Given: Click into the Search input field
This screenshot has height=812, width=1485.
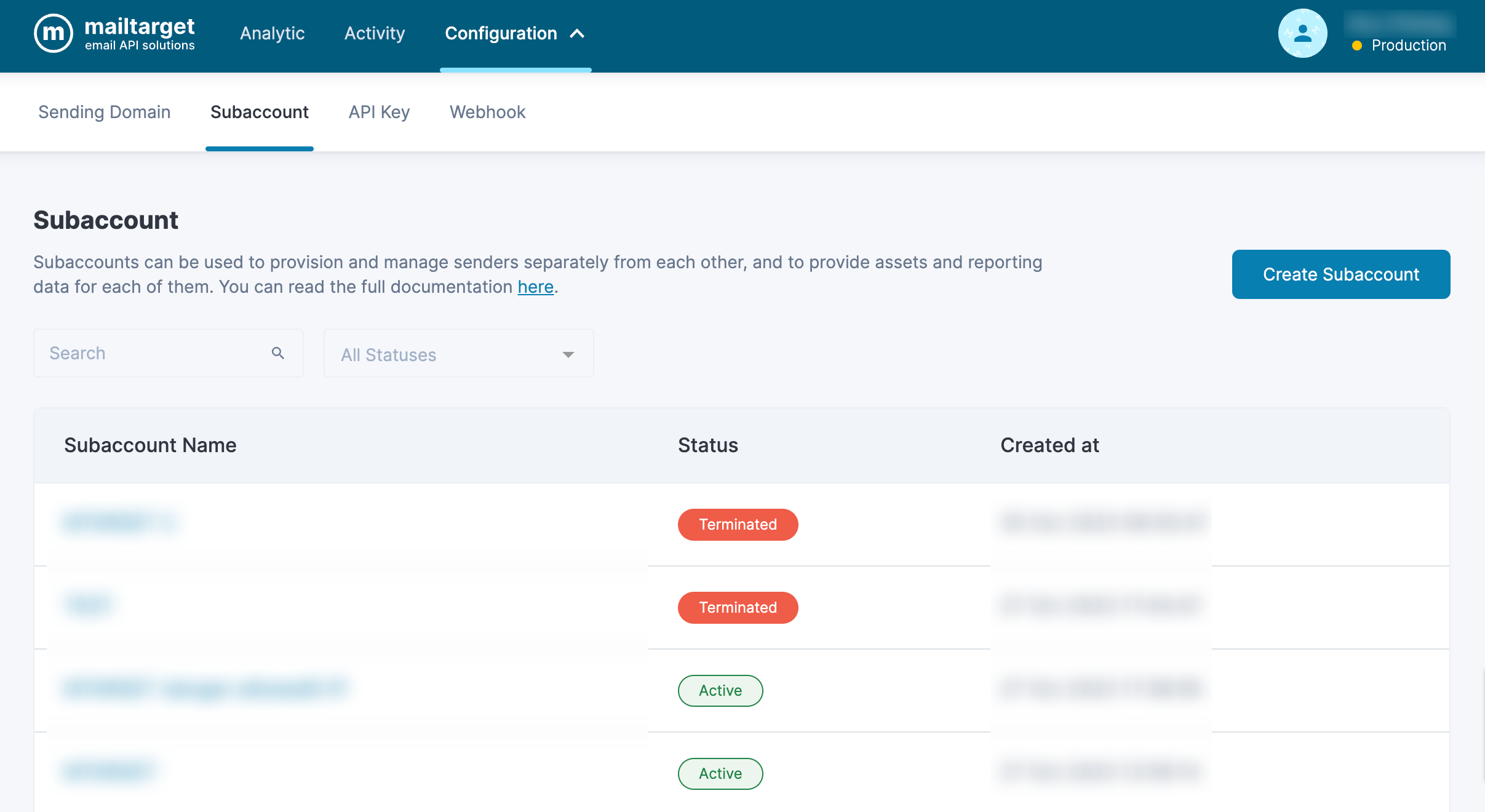Looking at the screenshot, I should point(154,353).
